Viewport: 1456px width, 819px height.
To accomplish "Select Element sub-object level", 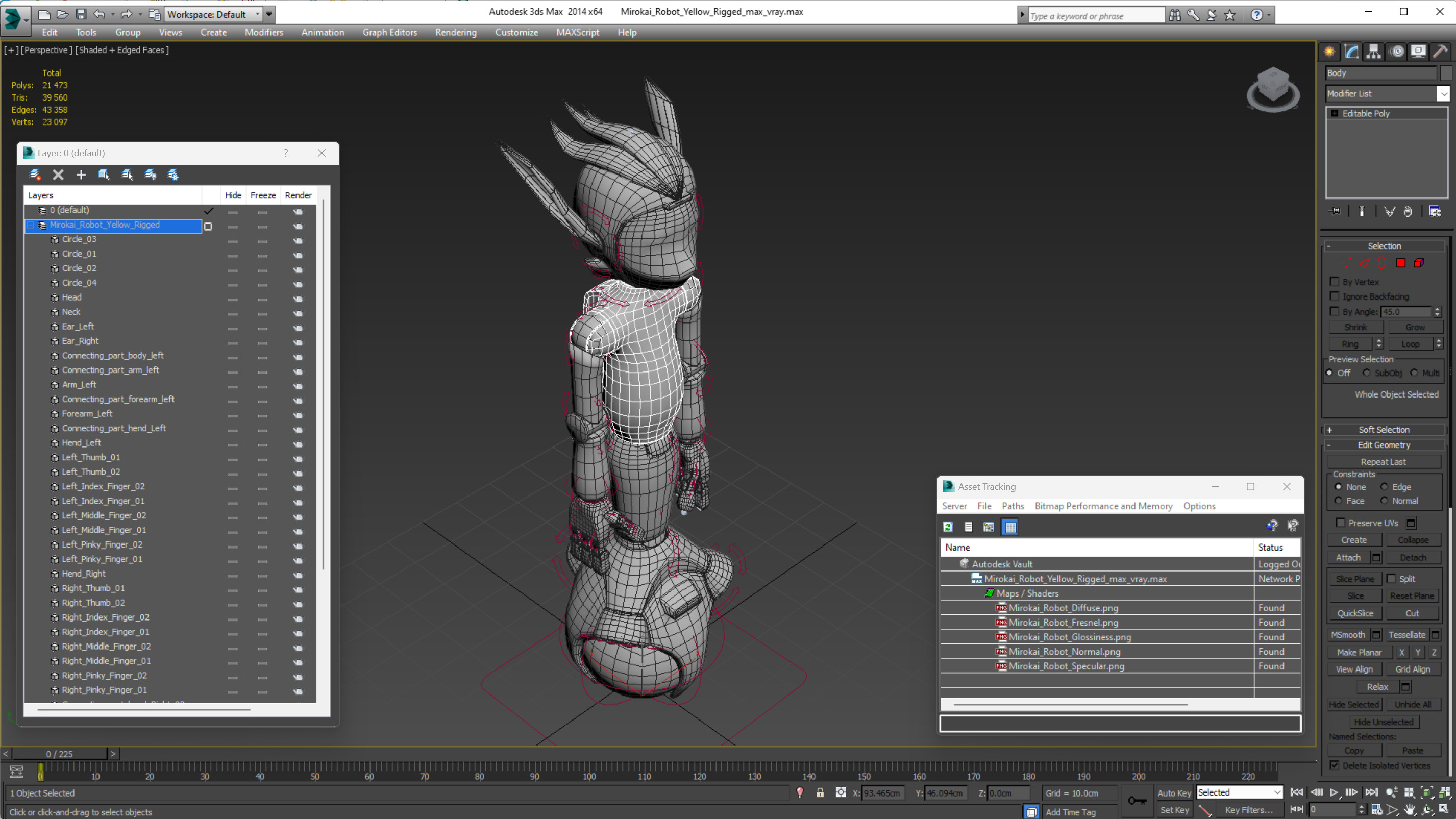I will 1419,263.
